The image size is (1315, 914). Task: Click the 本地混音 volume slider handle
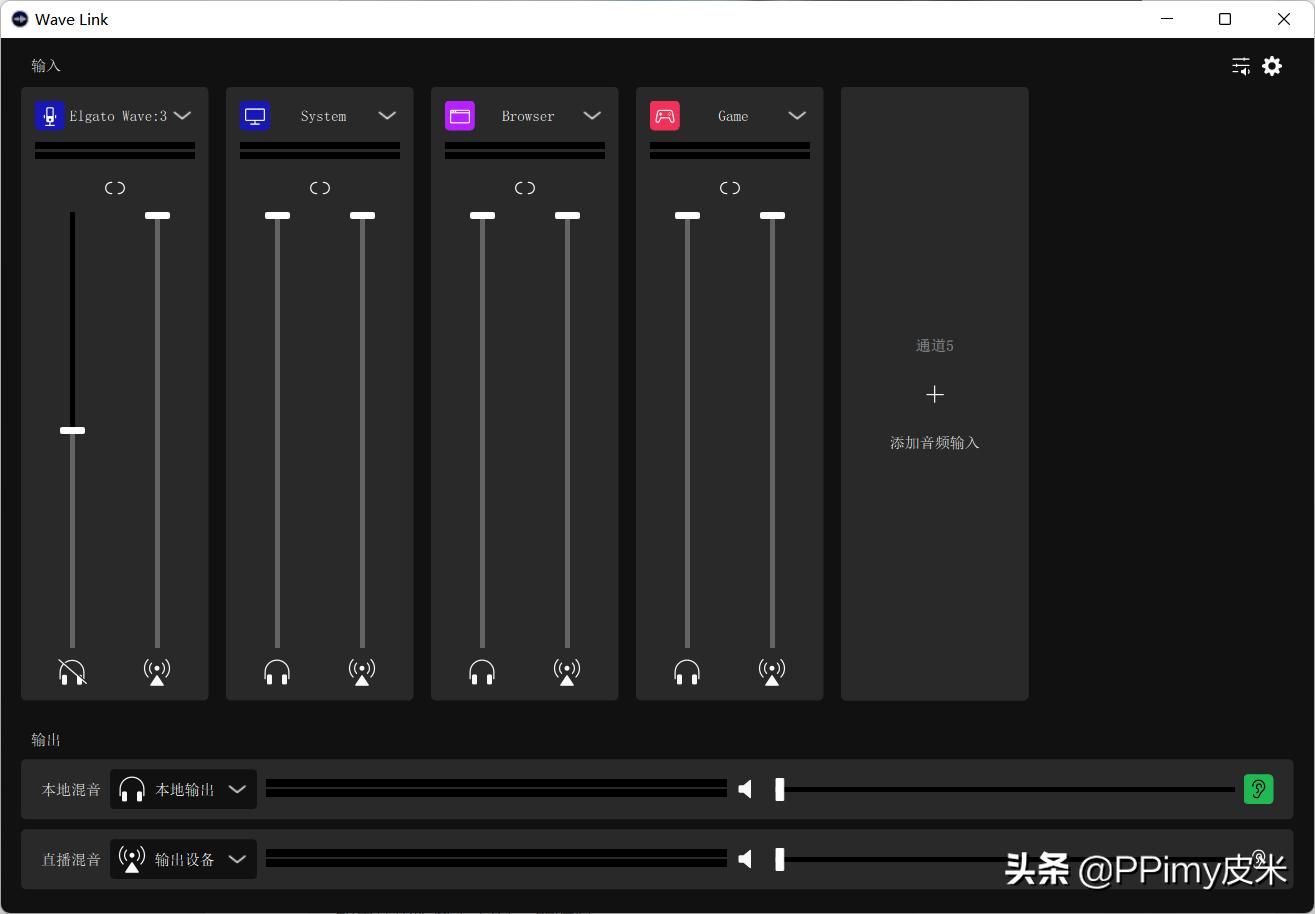(x=780, y=788)
